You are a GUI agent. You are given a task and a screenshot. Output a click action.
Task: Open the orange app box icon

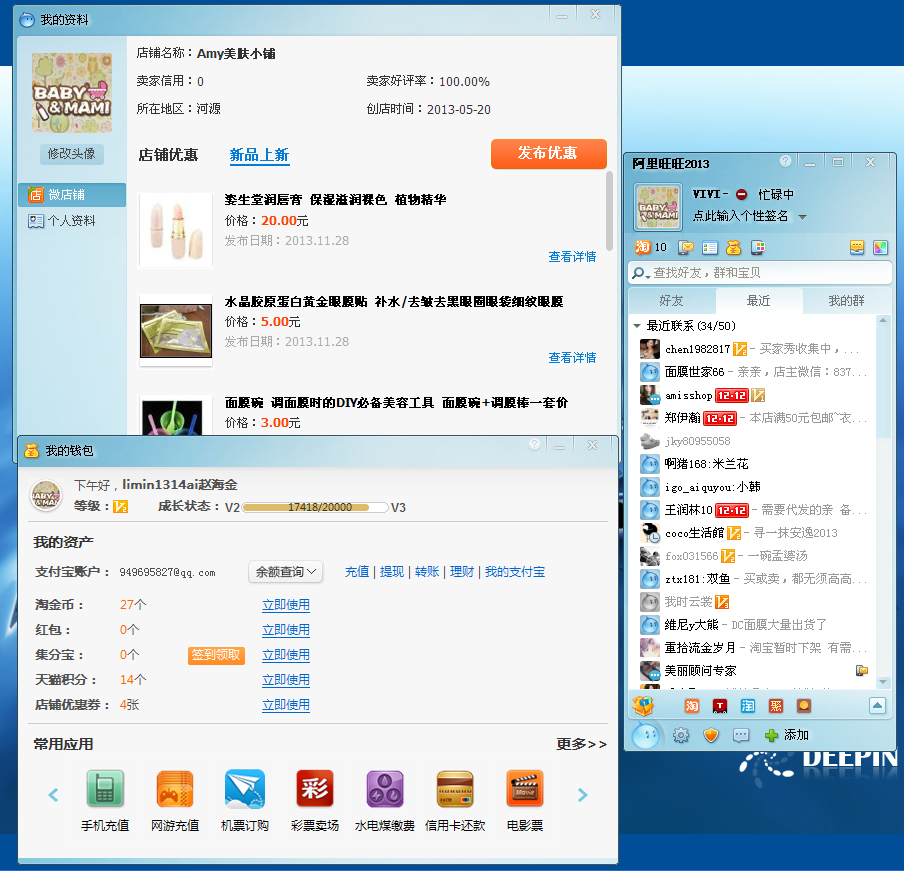point(643,706)
